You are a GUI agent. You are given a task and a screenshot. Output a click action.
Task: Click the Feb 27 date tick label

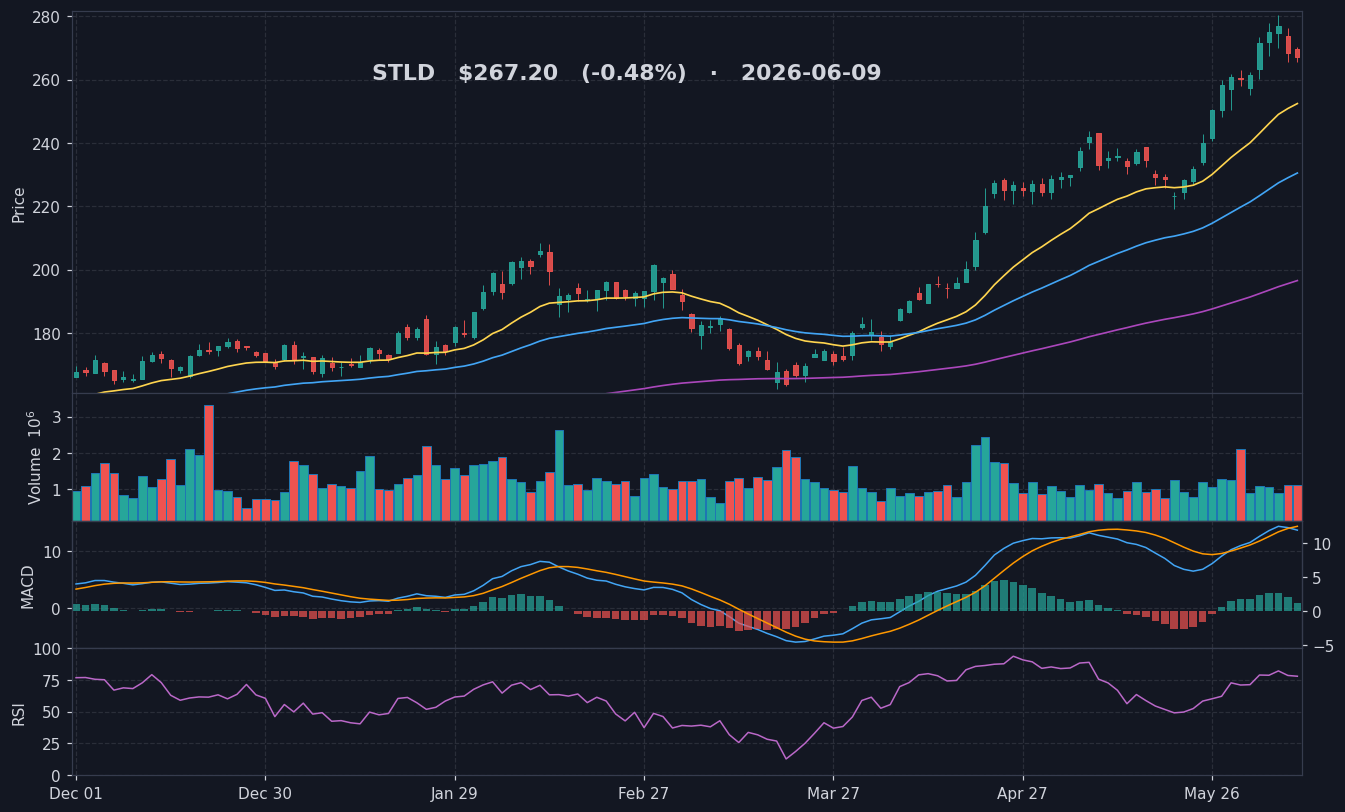[644, 794]
